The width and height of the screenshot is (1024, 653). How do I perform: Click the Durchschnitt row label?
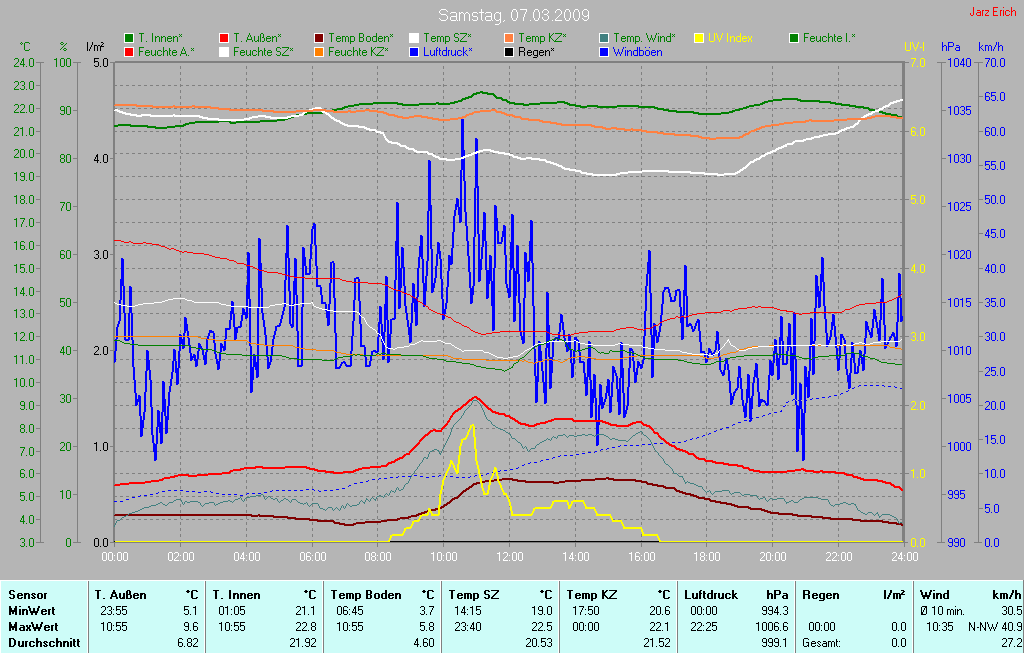44,643
